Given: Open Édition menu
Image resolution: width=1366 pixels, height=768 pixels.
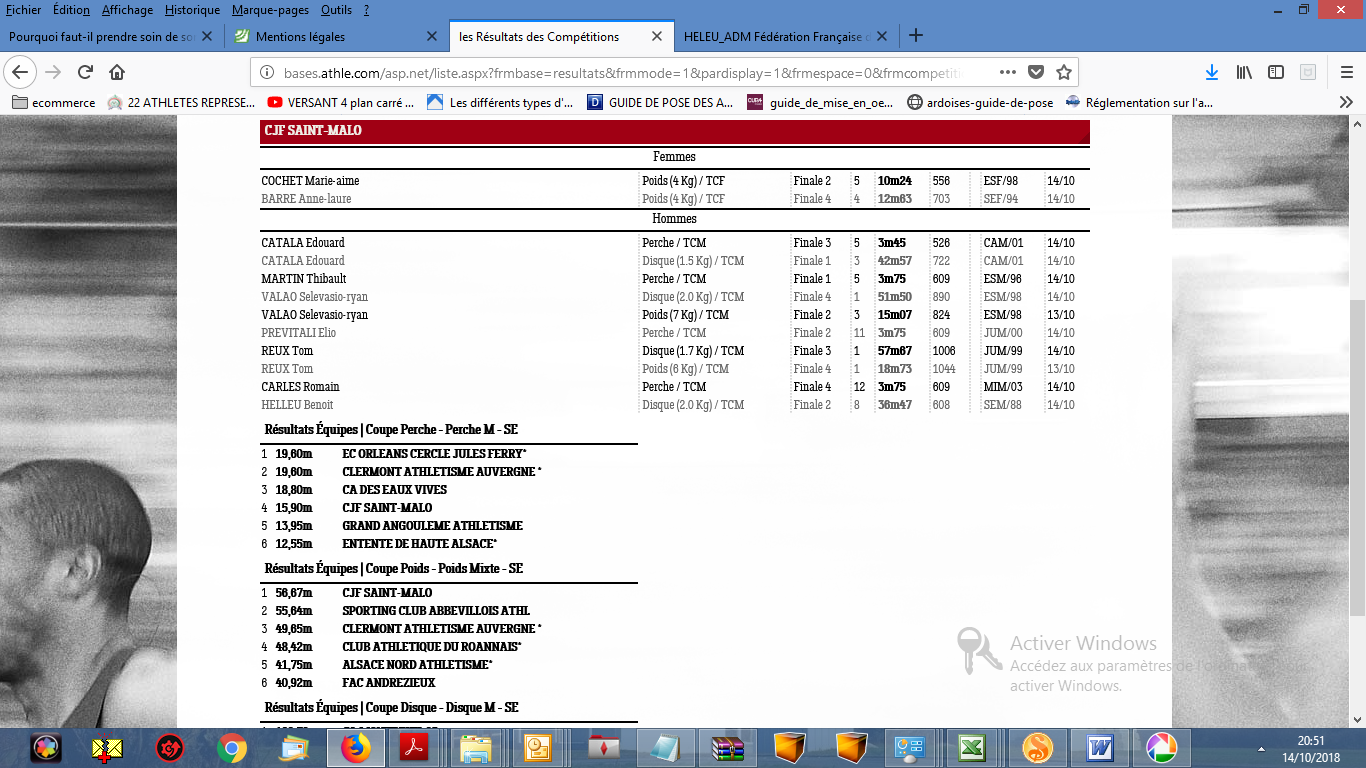Looking at the screenshot, I should pyautogui.click(x=71, y=10).
